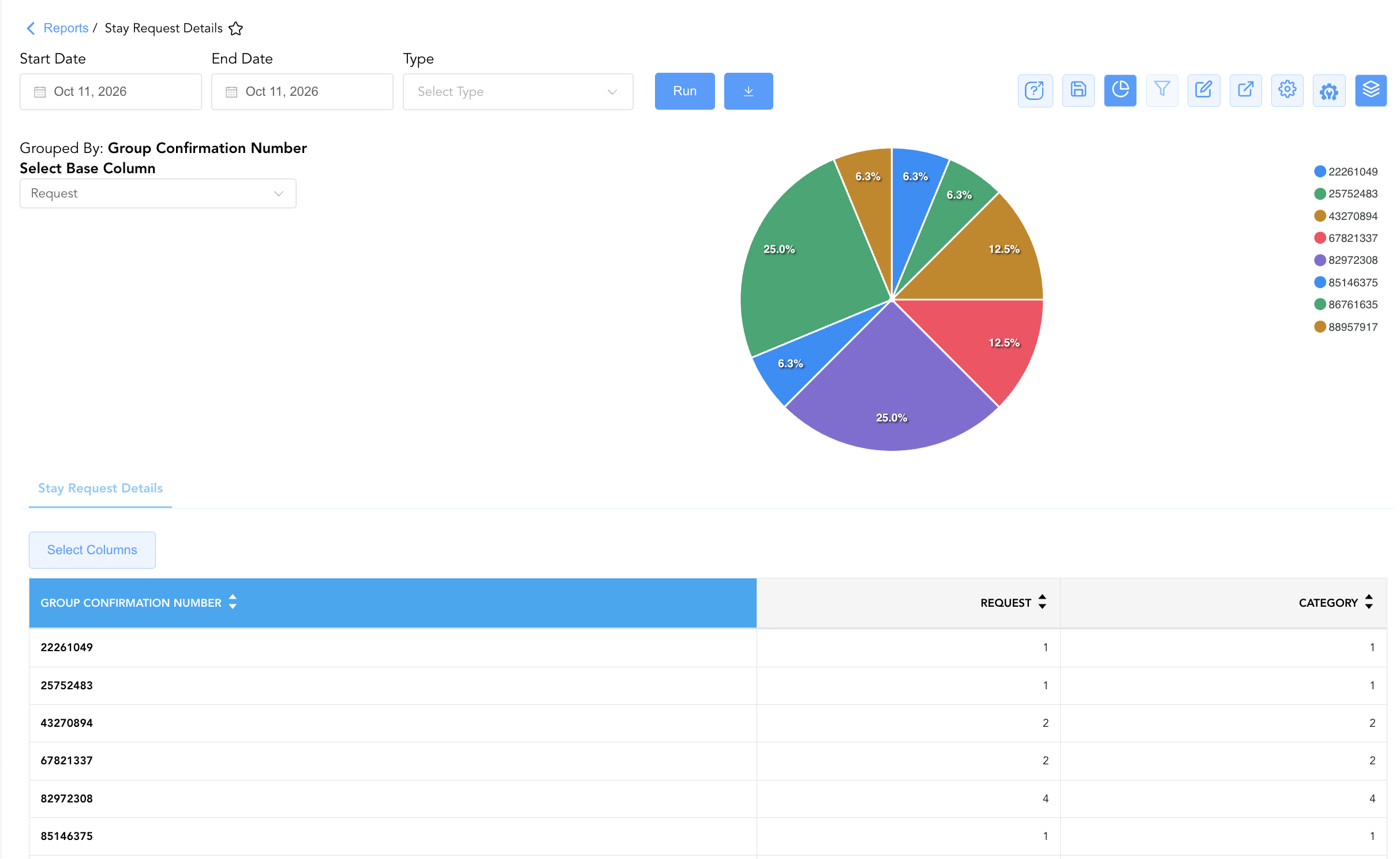Go back to Reports link
This screenshot has height=859, width=1400.
pos(66,28)
